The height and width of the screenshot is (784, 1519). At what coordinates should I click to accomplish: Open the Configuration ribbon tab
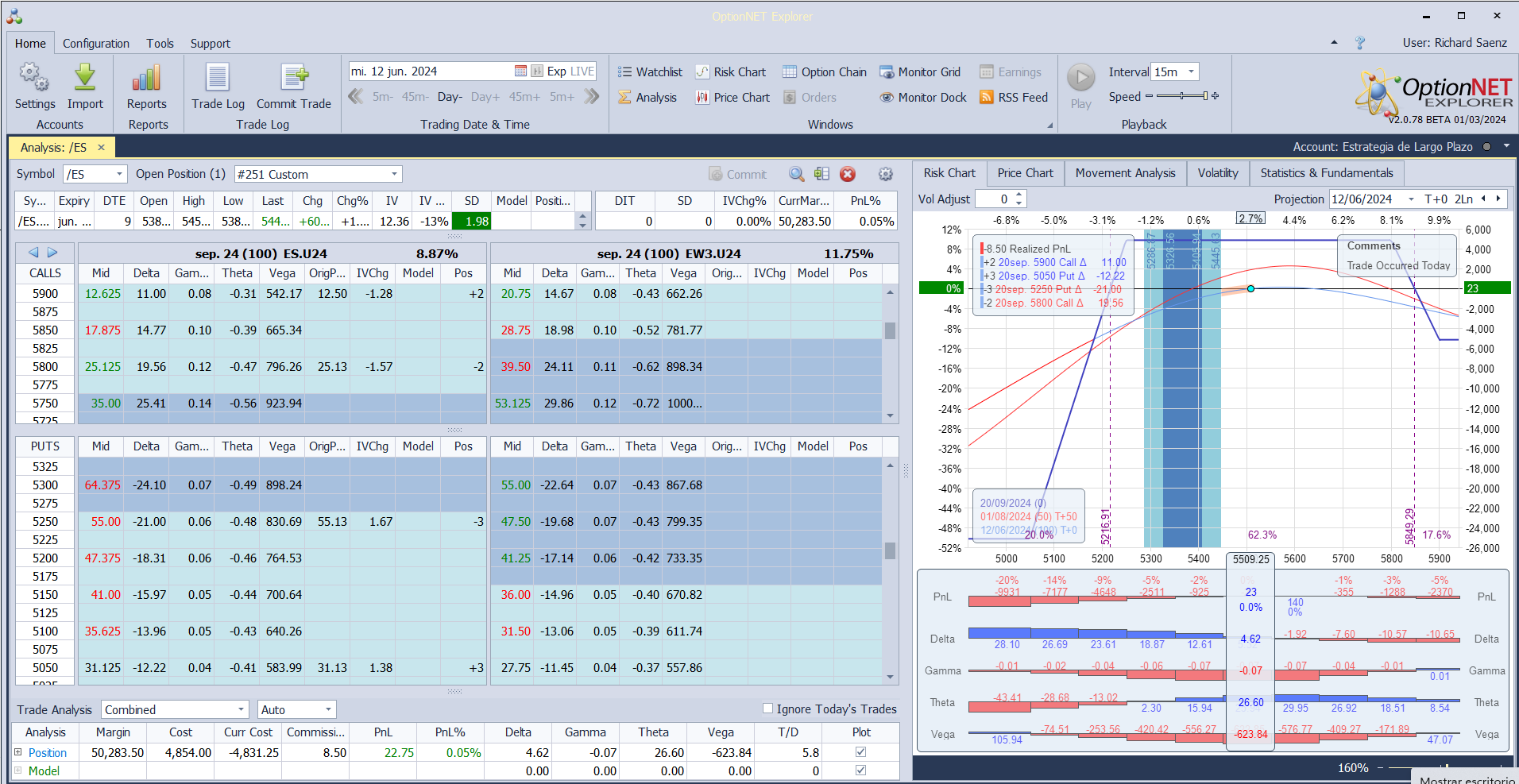(96, 44)
